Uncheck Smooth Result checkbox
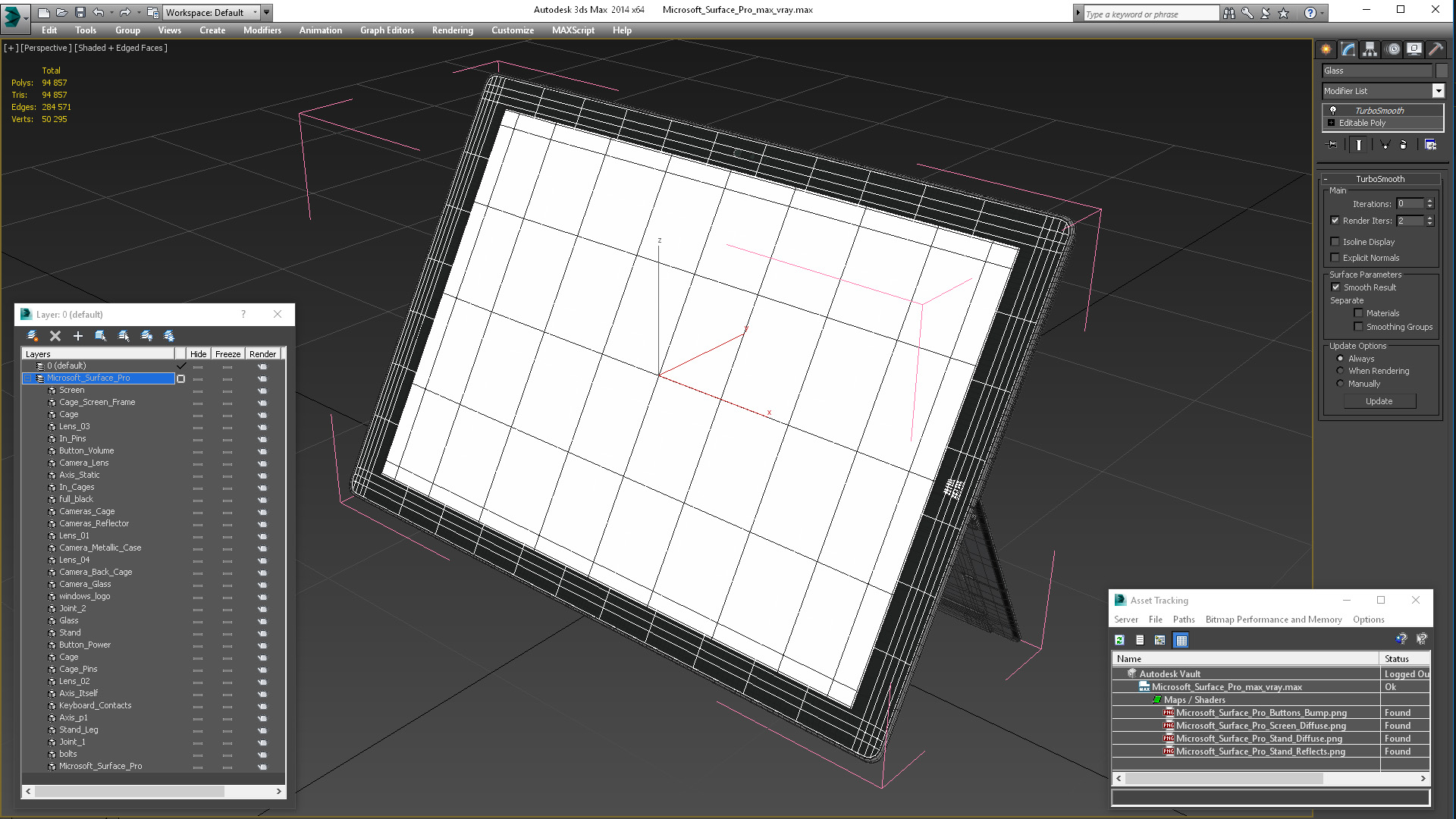 [1336, 287]
